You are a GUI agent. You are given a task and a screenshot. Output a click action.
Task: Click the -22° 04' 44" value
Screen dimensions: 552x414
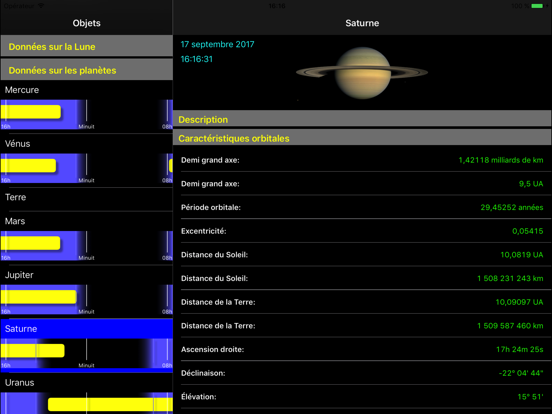pyautogui.click(x=521, y=373)
